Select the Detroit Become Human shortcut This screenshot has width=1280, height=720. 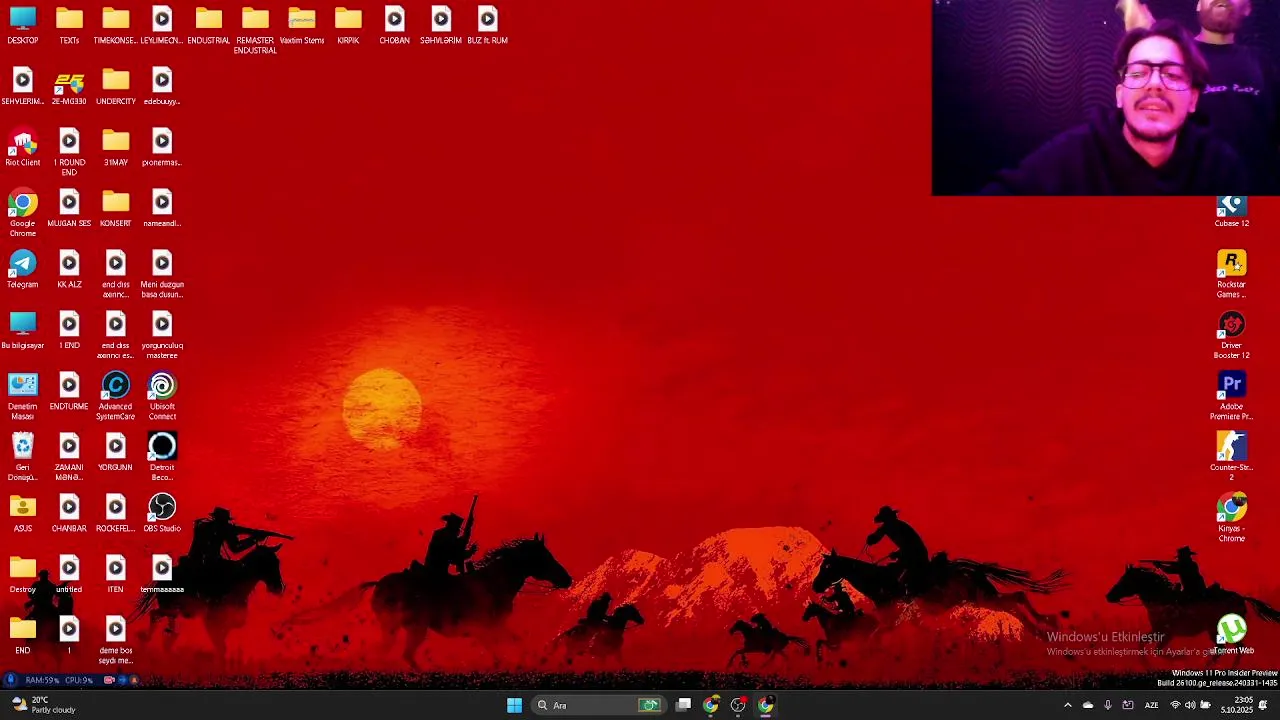162,458
